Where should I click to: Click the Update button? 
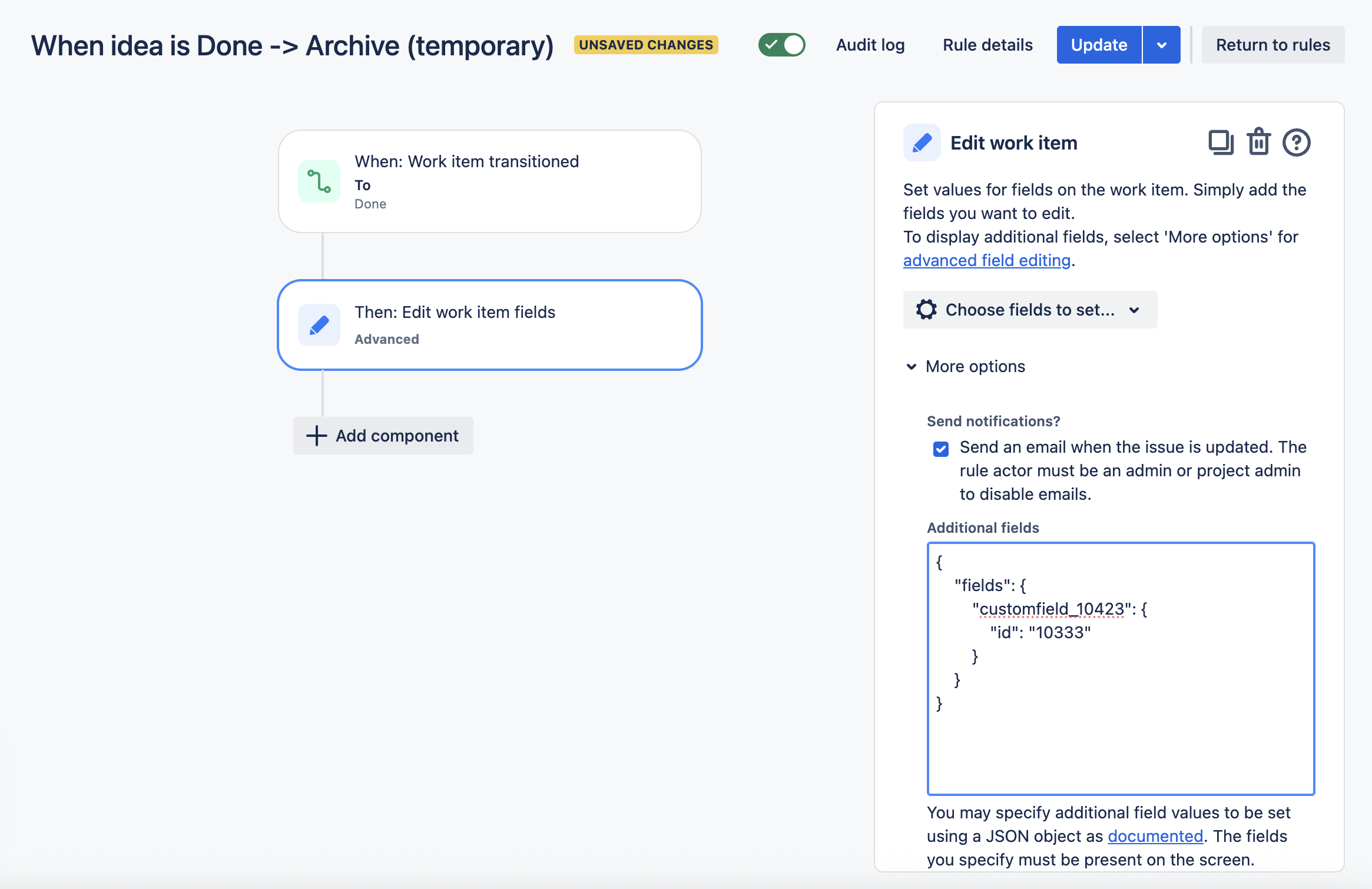pyautogui.click(x=1099, y=44)
